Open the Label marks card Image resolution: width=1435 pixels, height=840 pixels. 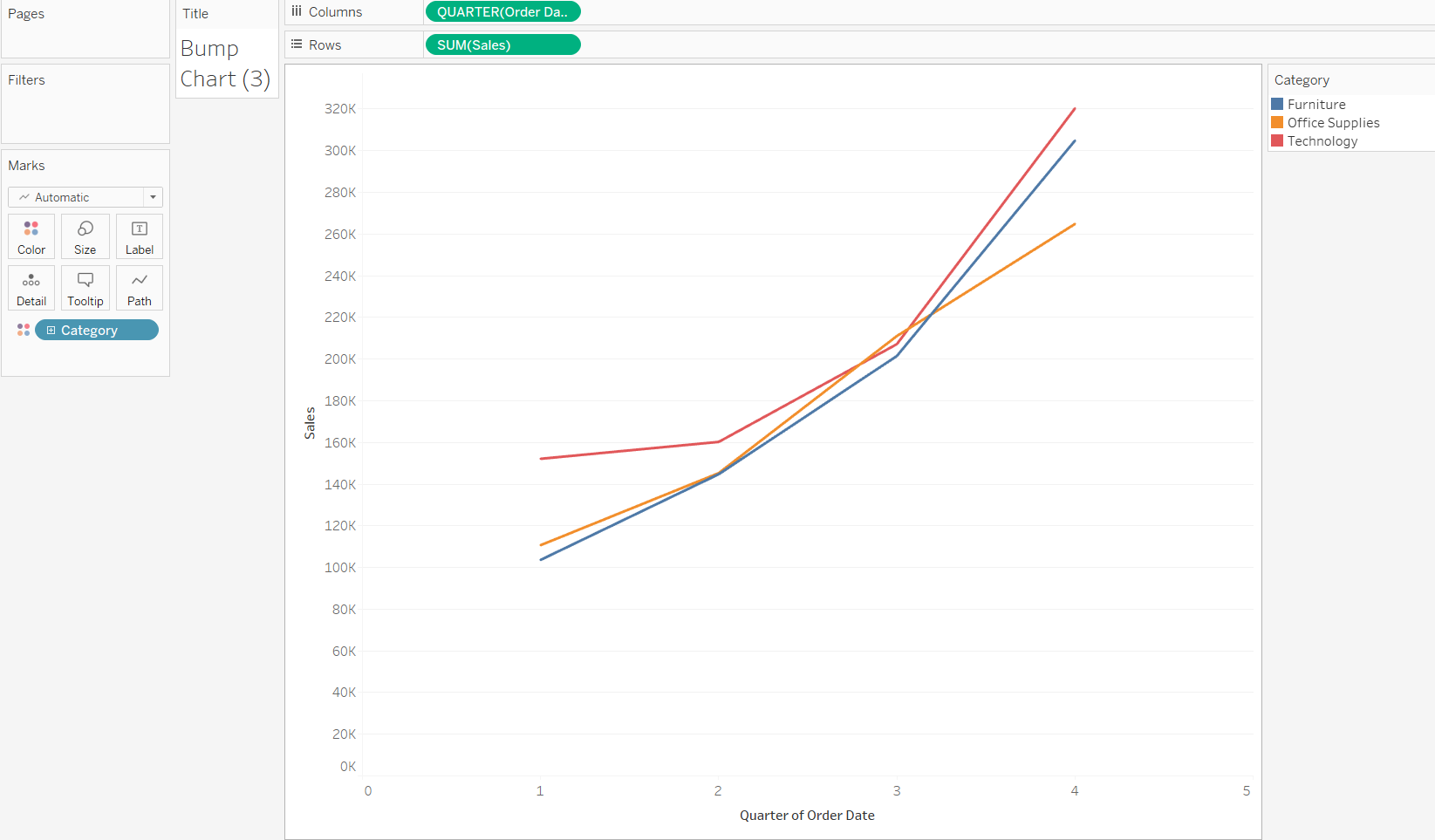pos(140,236)
